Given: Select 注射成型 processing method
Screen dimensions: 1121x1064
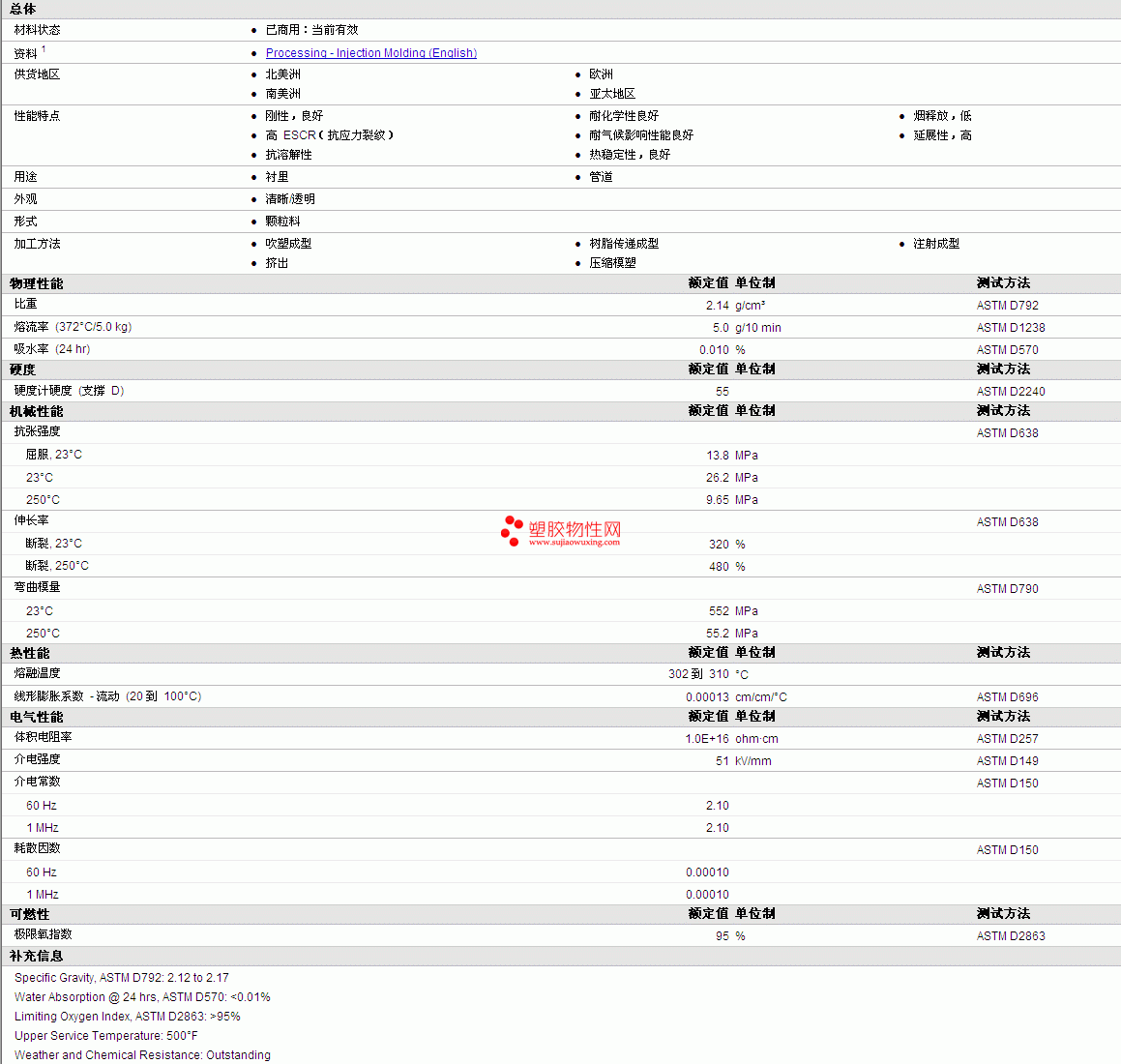Looking at the screenshot, I should tap(936, 243).
